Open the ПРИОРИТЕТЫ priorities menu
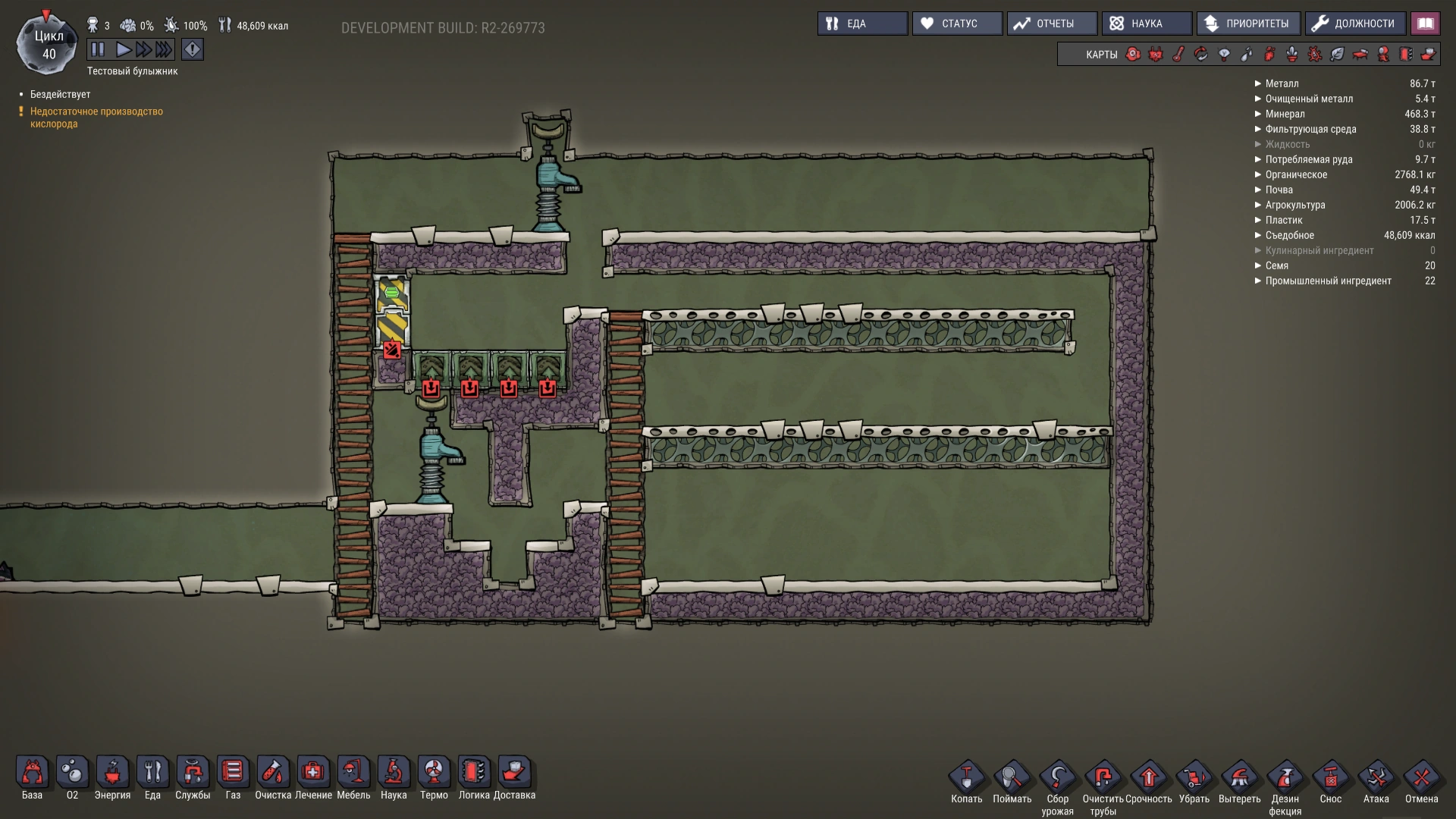 [1247, 24]
